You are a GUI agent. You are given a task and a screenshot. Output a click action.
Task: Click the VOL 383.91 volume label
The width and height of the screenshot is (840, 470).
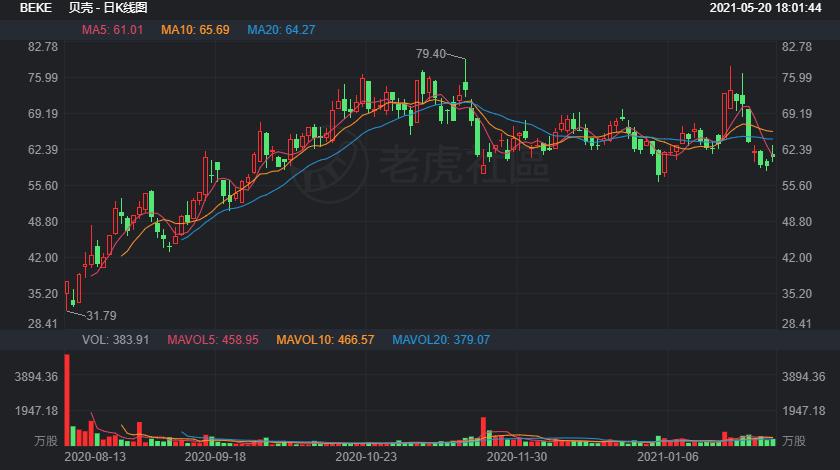click(x=115, y=340)
